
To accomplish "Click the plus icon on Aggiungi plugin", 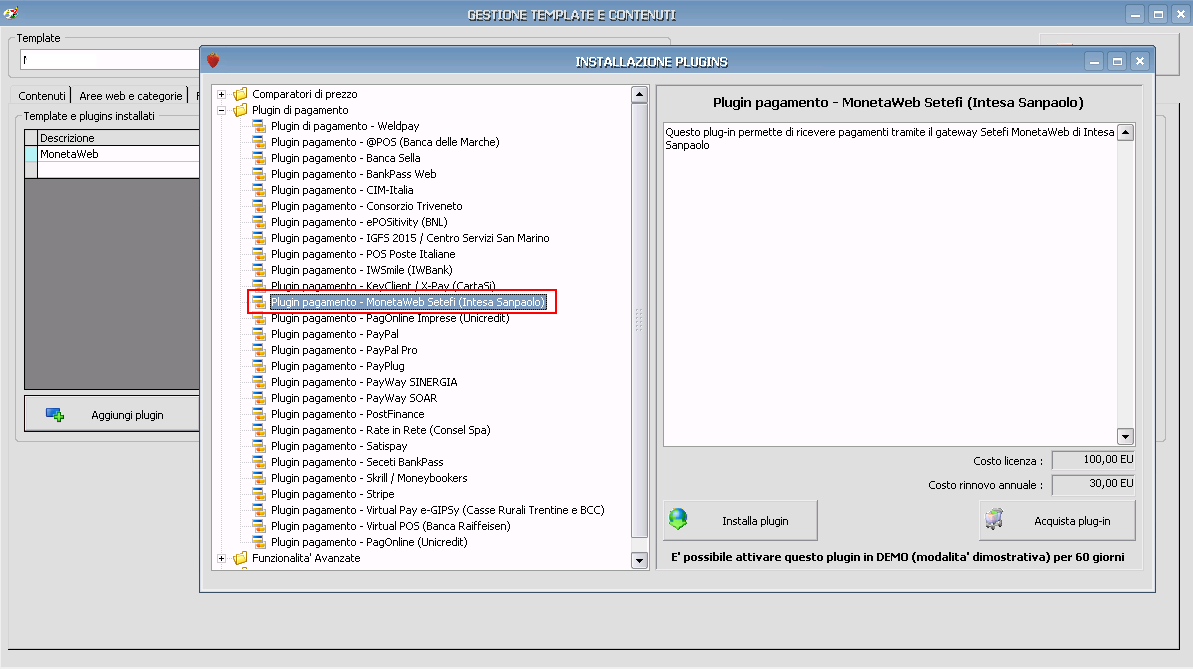I will point(55,415).
